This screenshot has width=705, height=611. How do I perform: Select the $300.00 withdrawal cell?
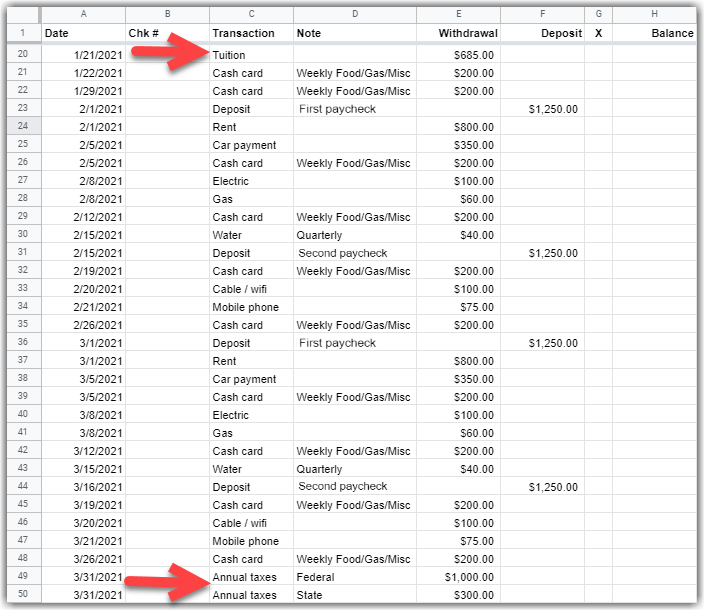(x=459, y=594)
